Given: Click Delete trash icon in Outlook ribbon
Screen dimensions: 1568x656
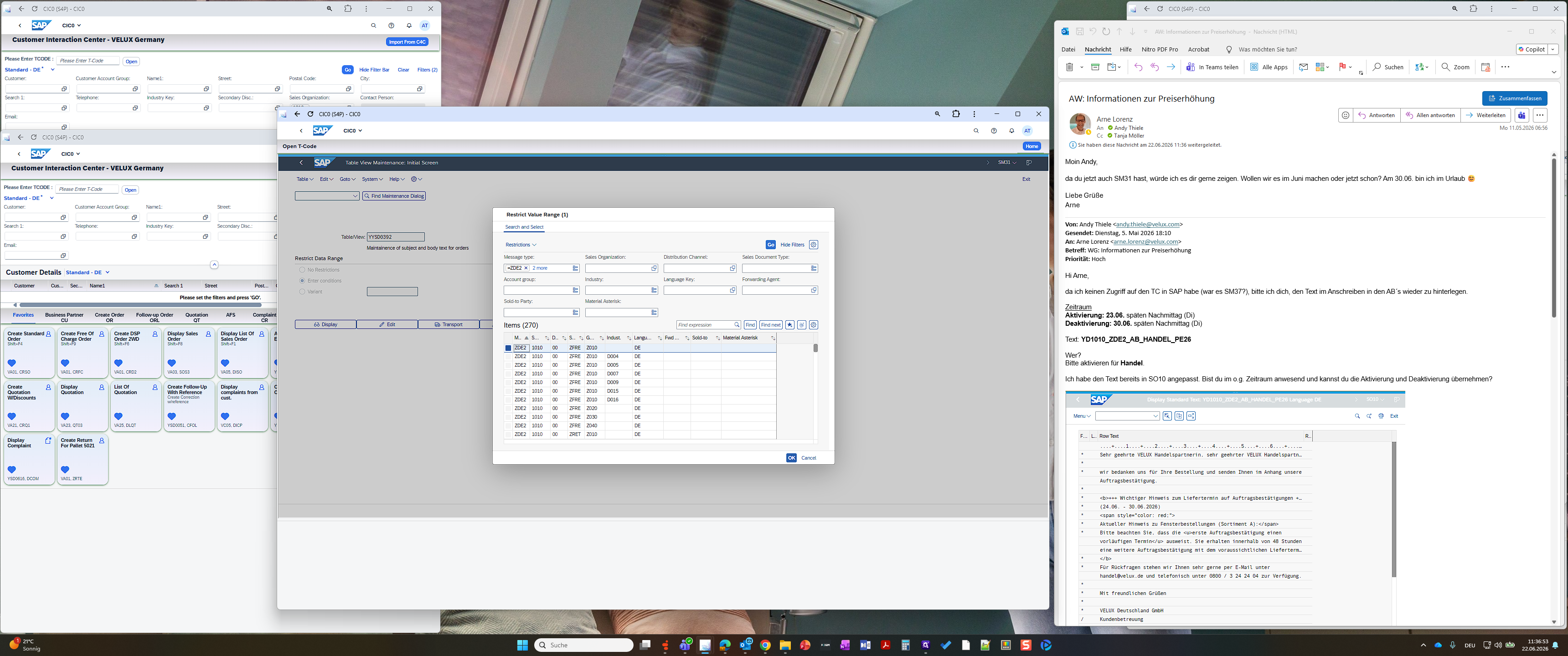Looking at the screenshot, I should click(1069, 67).
